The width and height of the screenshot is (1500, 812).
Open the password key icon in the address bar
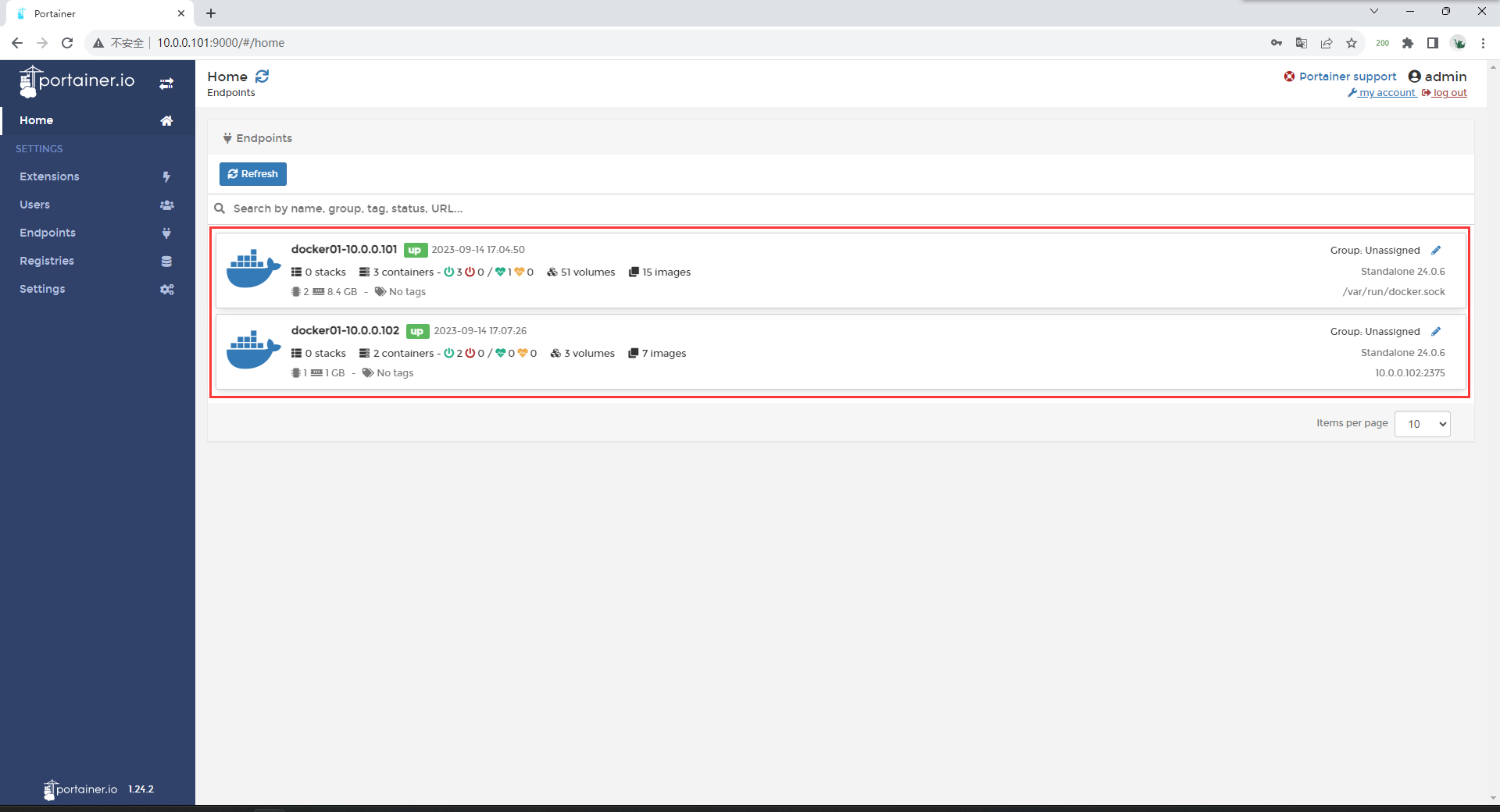(x=1277, y=43)
